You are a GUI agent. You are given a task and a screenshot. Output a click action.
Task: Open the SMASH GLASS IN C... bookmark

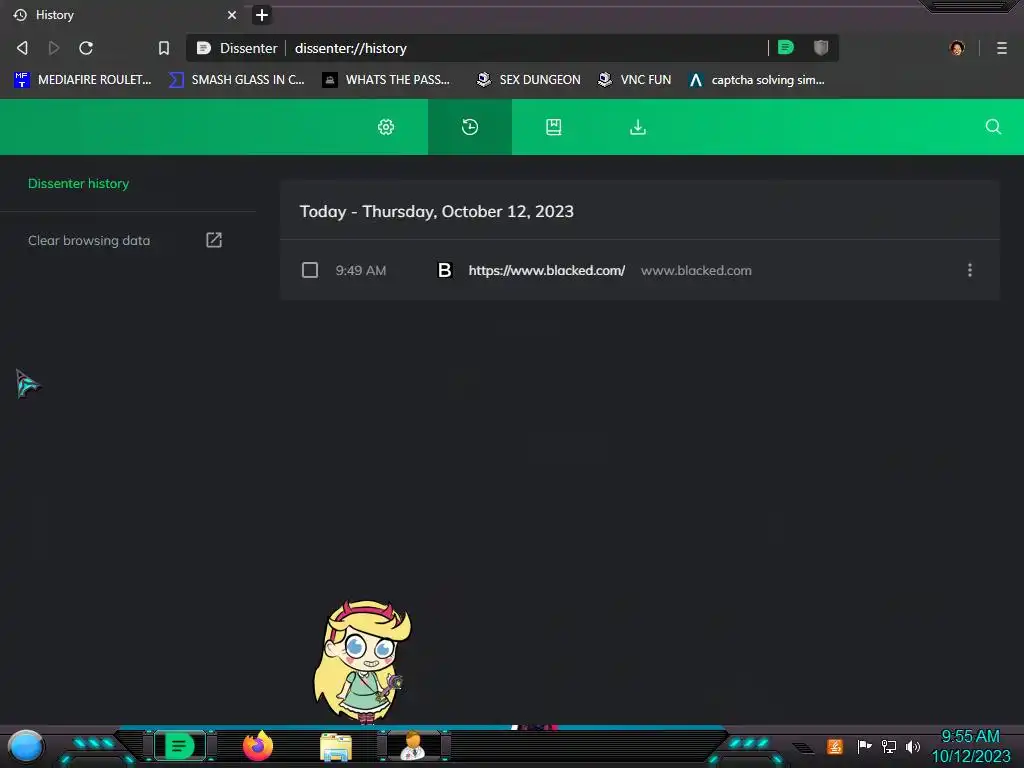(x=236, y=80)
